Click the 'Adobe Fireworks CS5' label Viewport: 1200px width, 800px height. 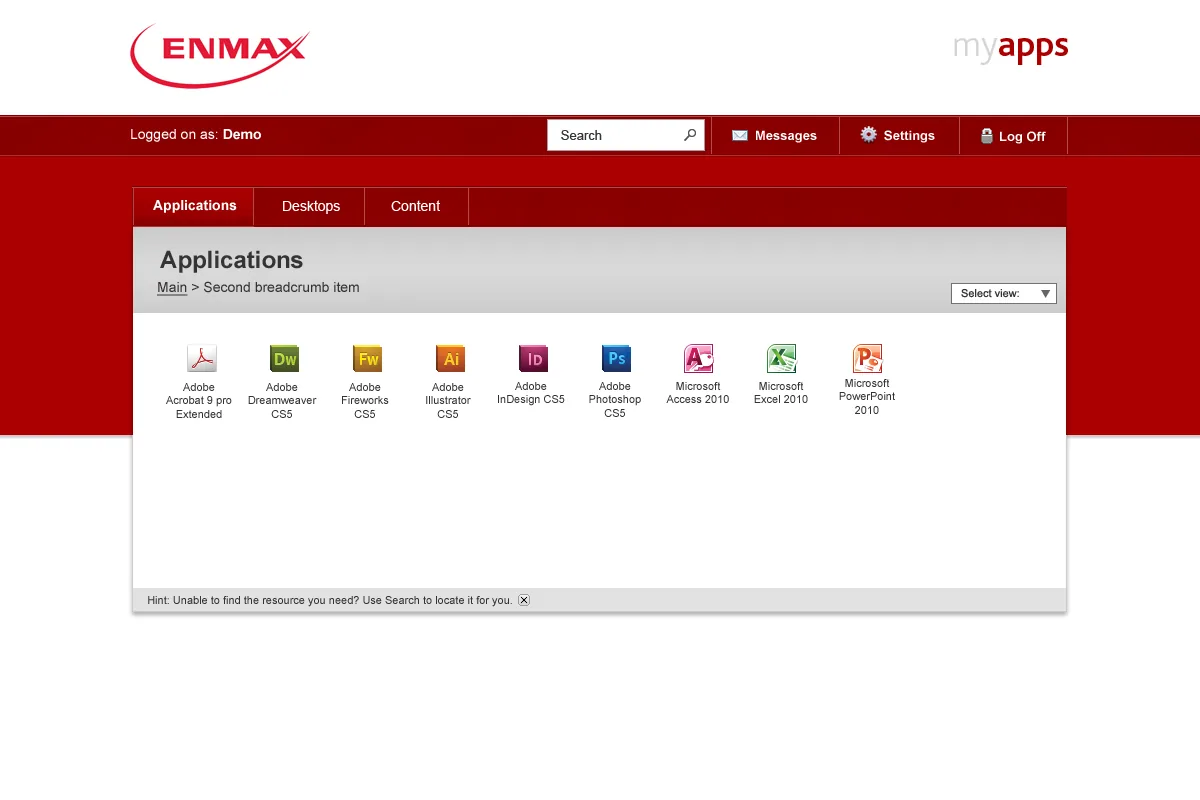click(x=365, y=401)
